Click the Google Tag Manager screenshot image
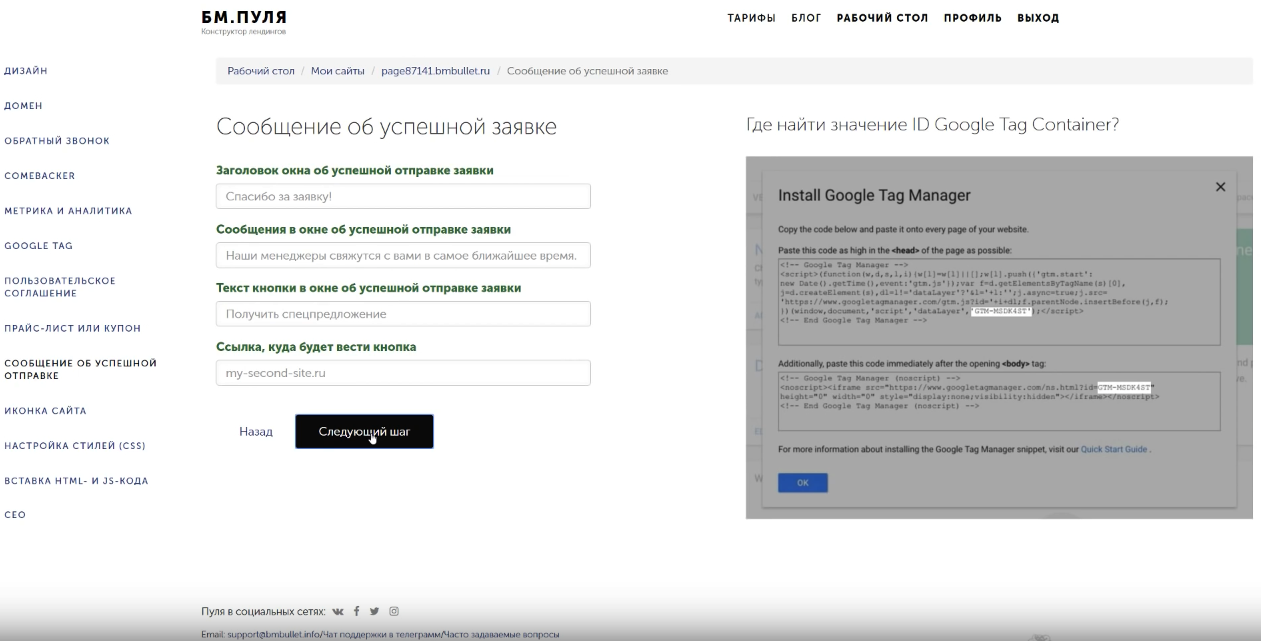This screenshot has width=1261, height=641. tap(998, 337)
